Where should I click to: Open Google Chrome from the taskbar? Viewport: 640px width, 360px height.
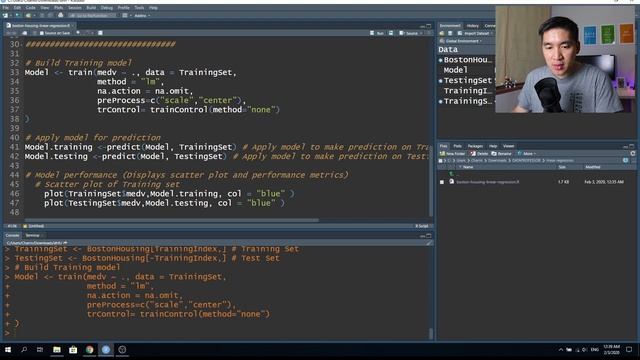click(89, 349)
